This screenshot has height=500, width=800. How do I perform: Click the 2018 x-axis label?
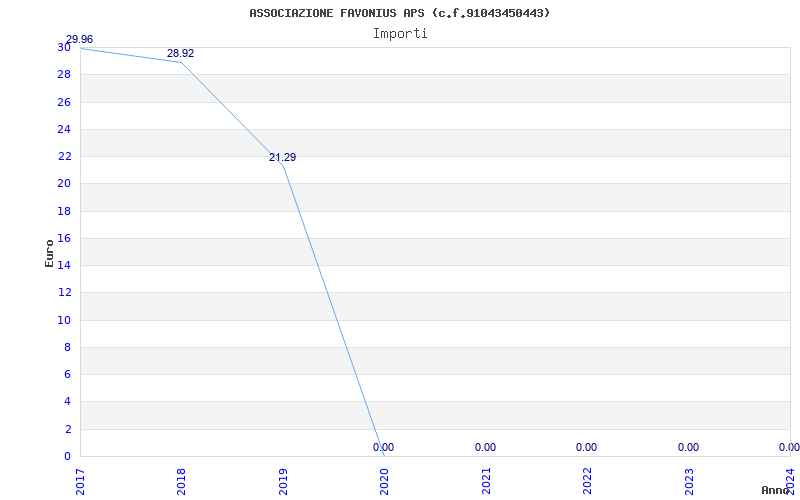(x=181, y=482)
